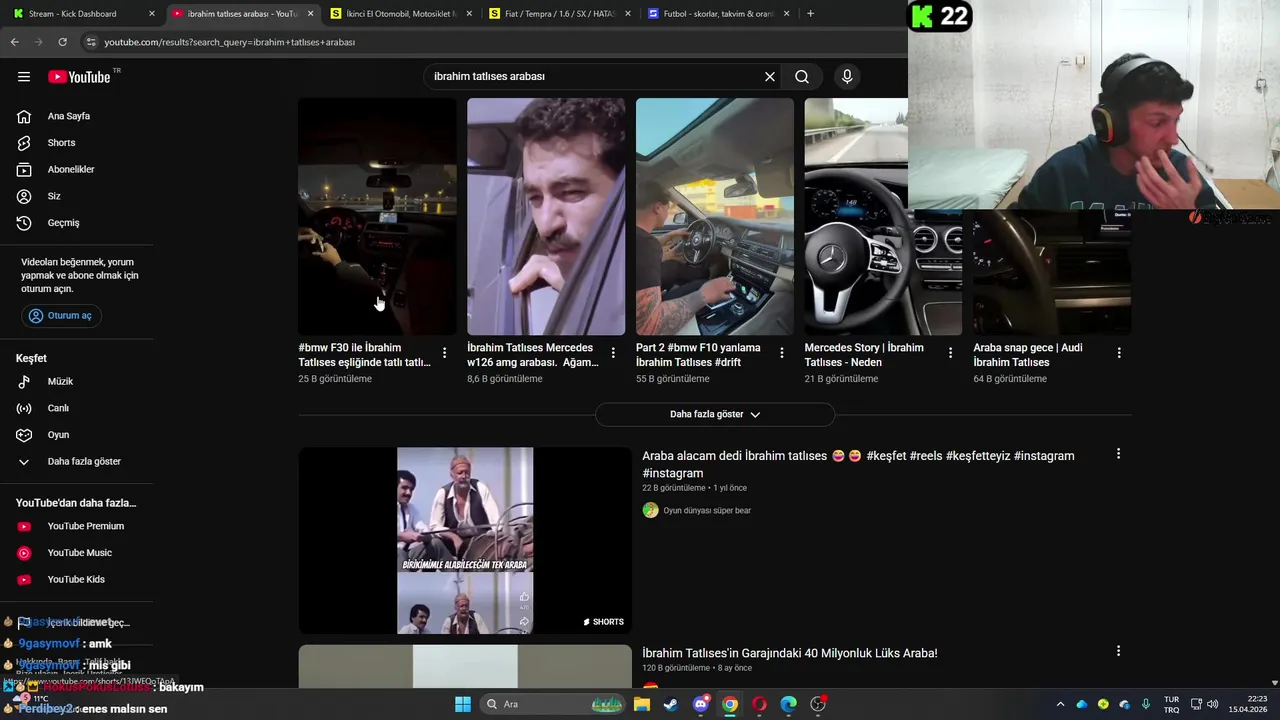Image resolution: width=1280 pixels, height=720 pixels.
Task: Show hidden system tray icons
Action: coord(1060,704)
